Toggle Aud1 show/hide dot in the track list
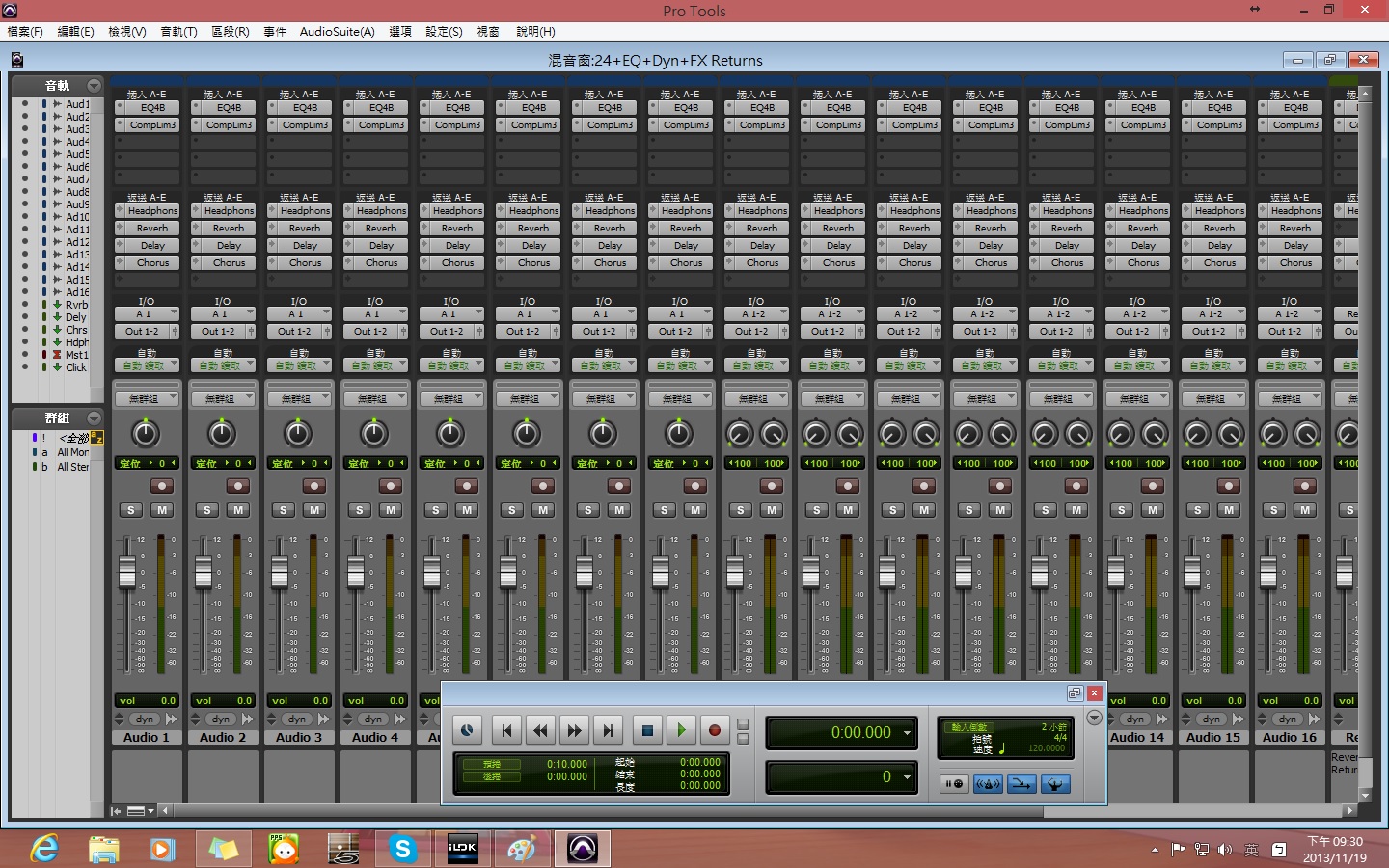The width and height of the screenshot is (1389, 868). [x=26, y=104]
